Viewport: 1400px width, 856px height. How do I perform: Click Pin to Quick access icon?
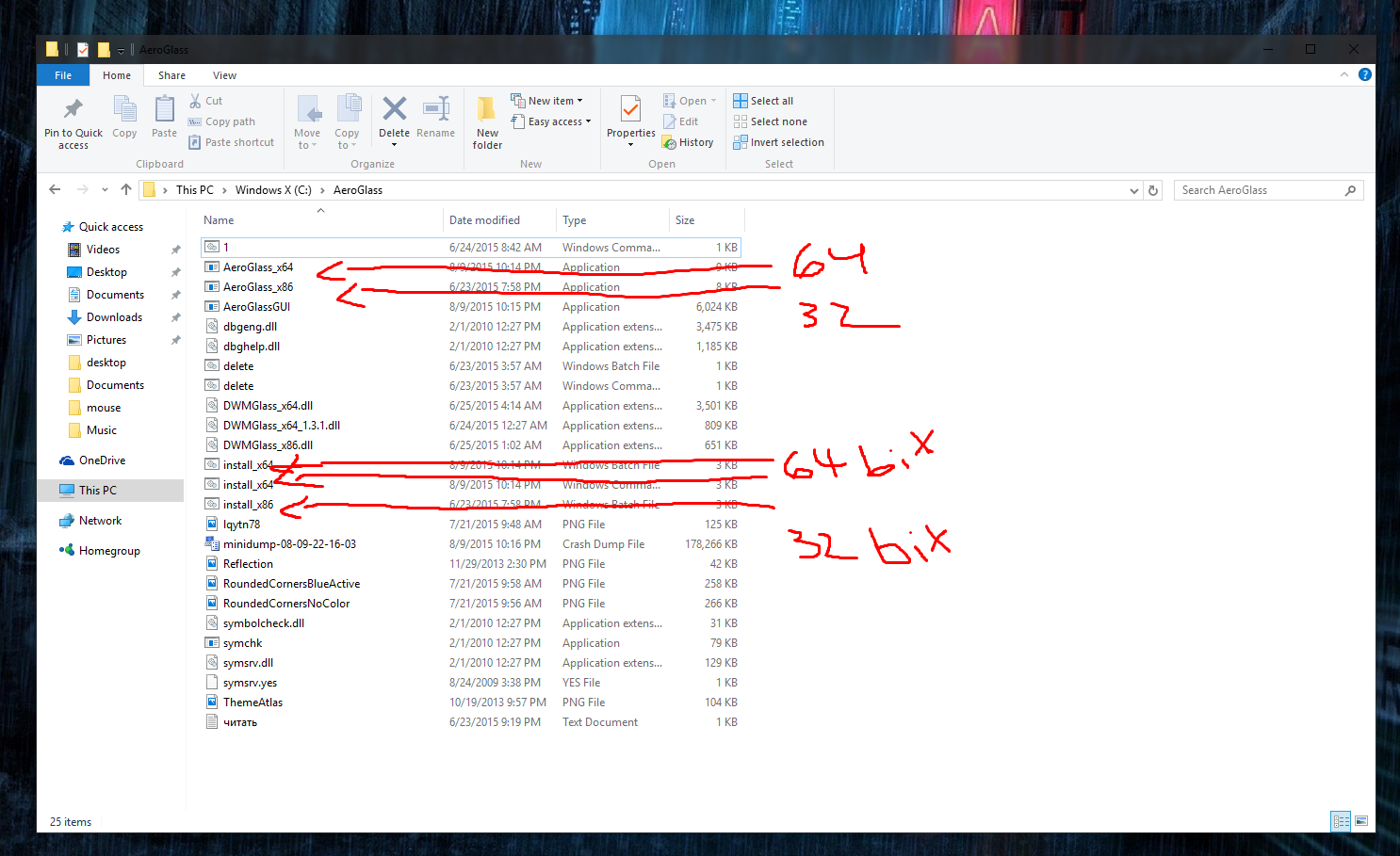(x=73, y=109)
